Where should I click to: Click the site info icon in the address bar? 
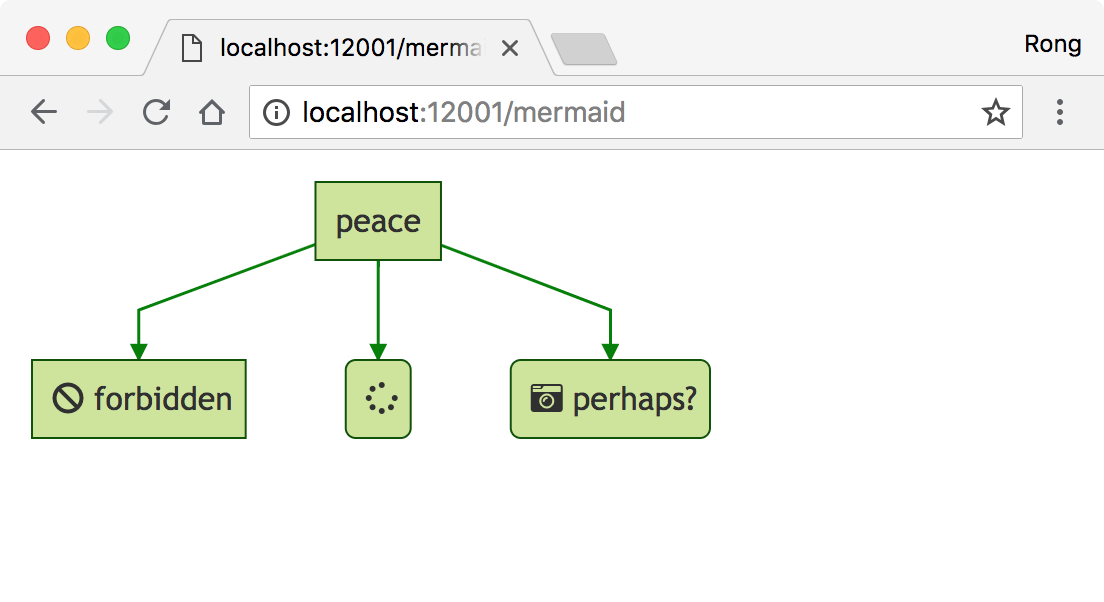(x=277, y=112)
